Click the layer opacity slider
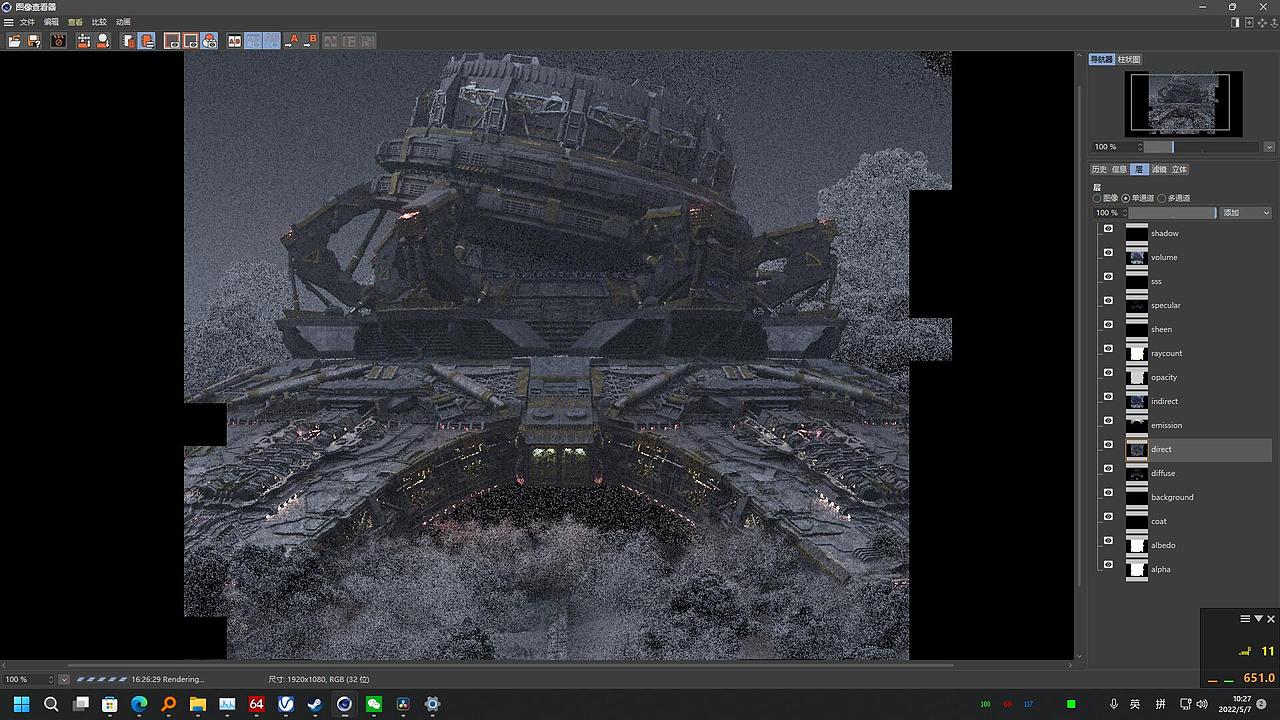This screenshot has height=720, width=1280. 1173,213
